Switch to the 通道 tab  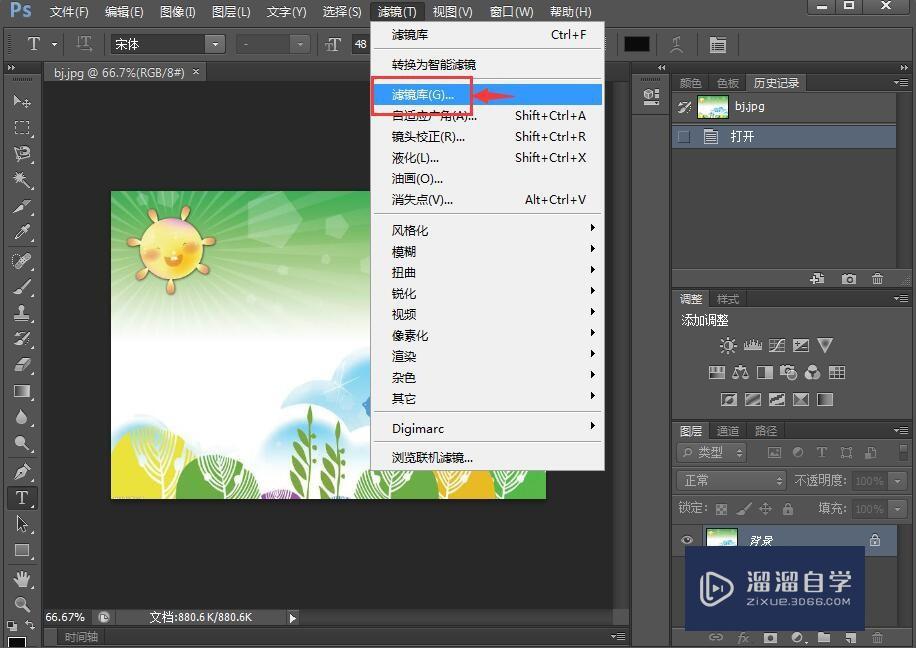coord(727,431)
